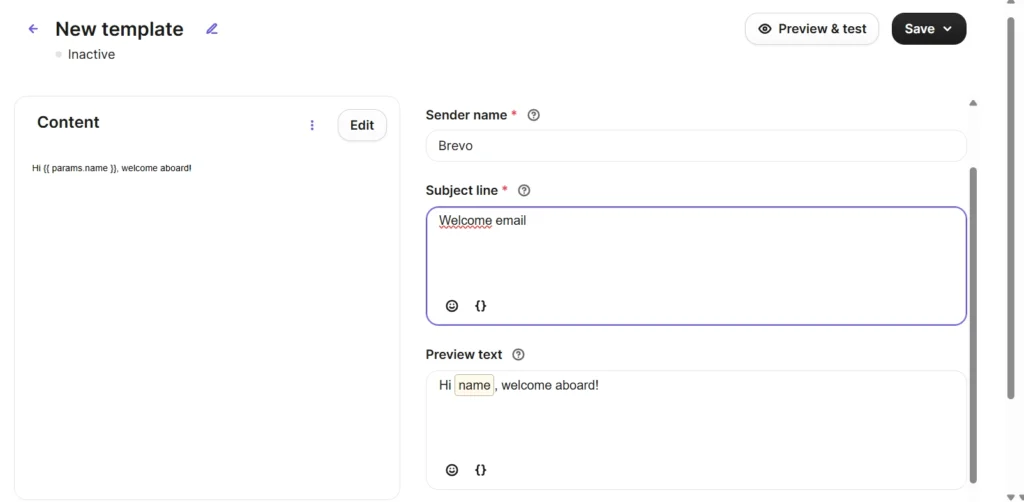The width and height of the screenshot is (1024, 502).
Task: Show Subject line help tooltip icon
Action: [x=524, y=191]
